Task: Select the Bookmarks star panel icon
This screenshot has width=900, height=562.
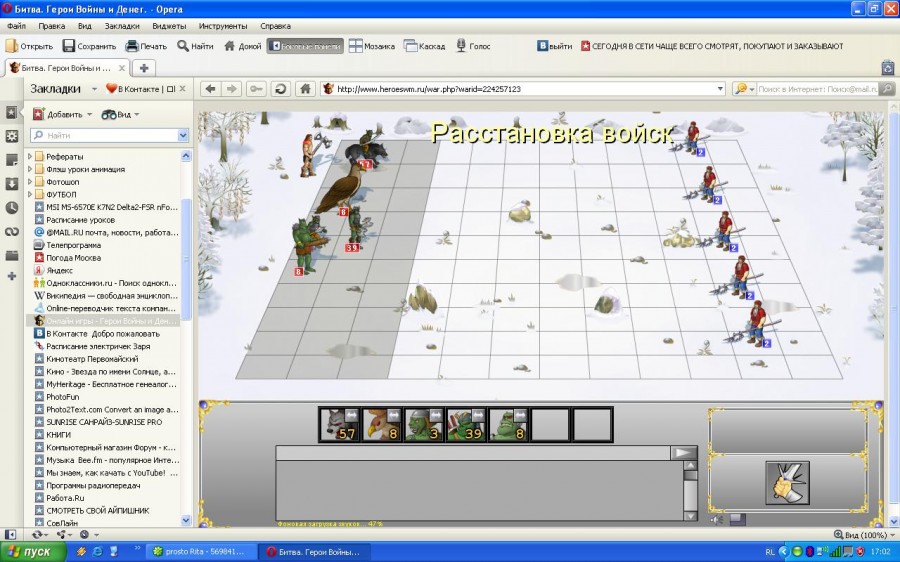Action: pyautogui.click(x=11, y=113)
